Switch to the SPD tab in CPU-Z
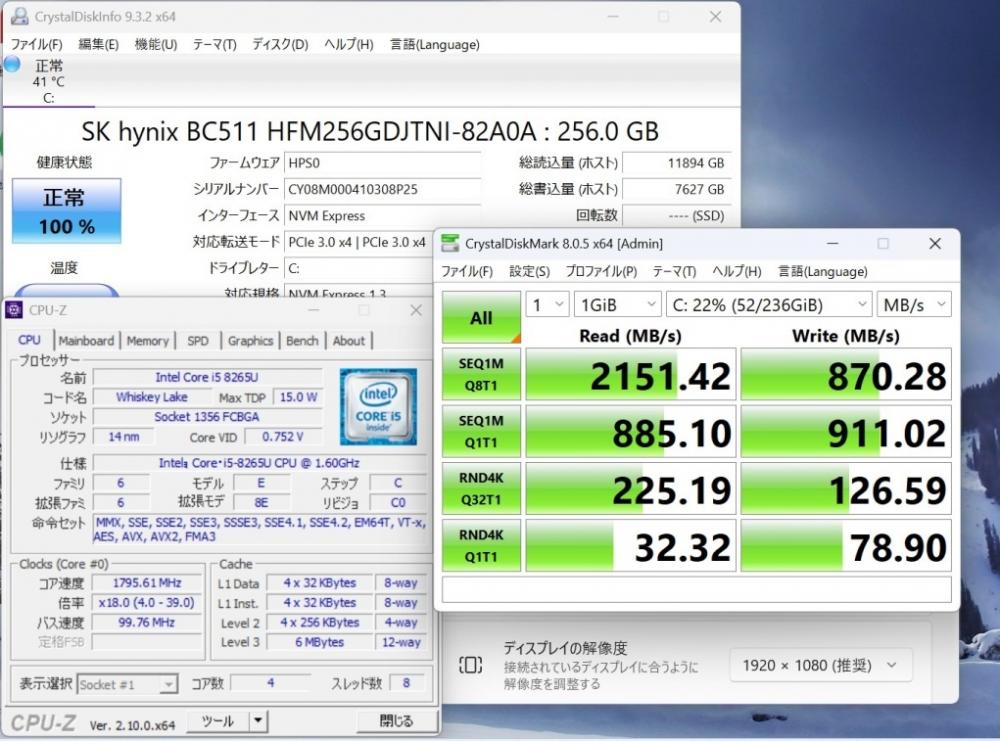This screenshot has height=741, width=1000. (x=198, y=341)
